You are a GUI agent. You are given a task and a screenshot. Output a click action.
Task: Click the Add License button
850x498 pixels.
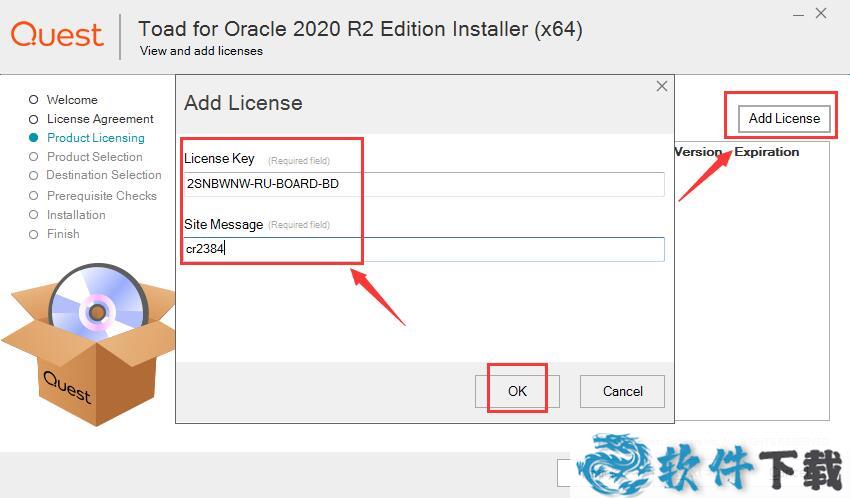784,118
